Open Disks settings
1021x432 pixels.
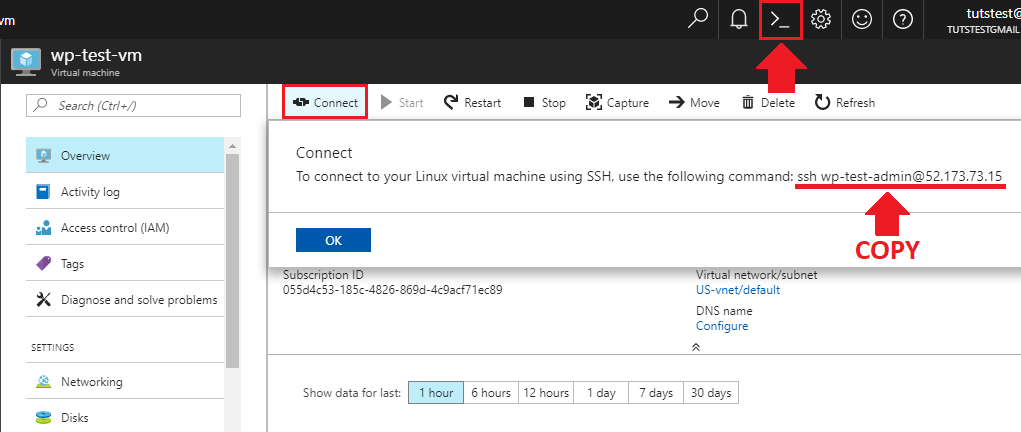pos(125,418)
